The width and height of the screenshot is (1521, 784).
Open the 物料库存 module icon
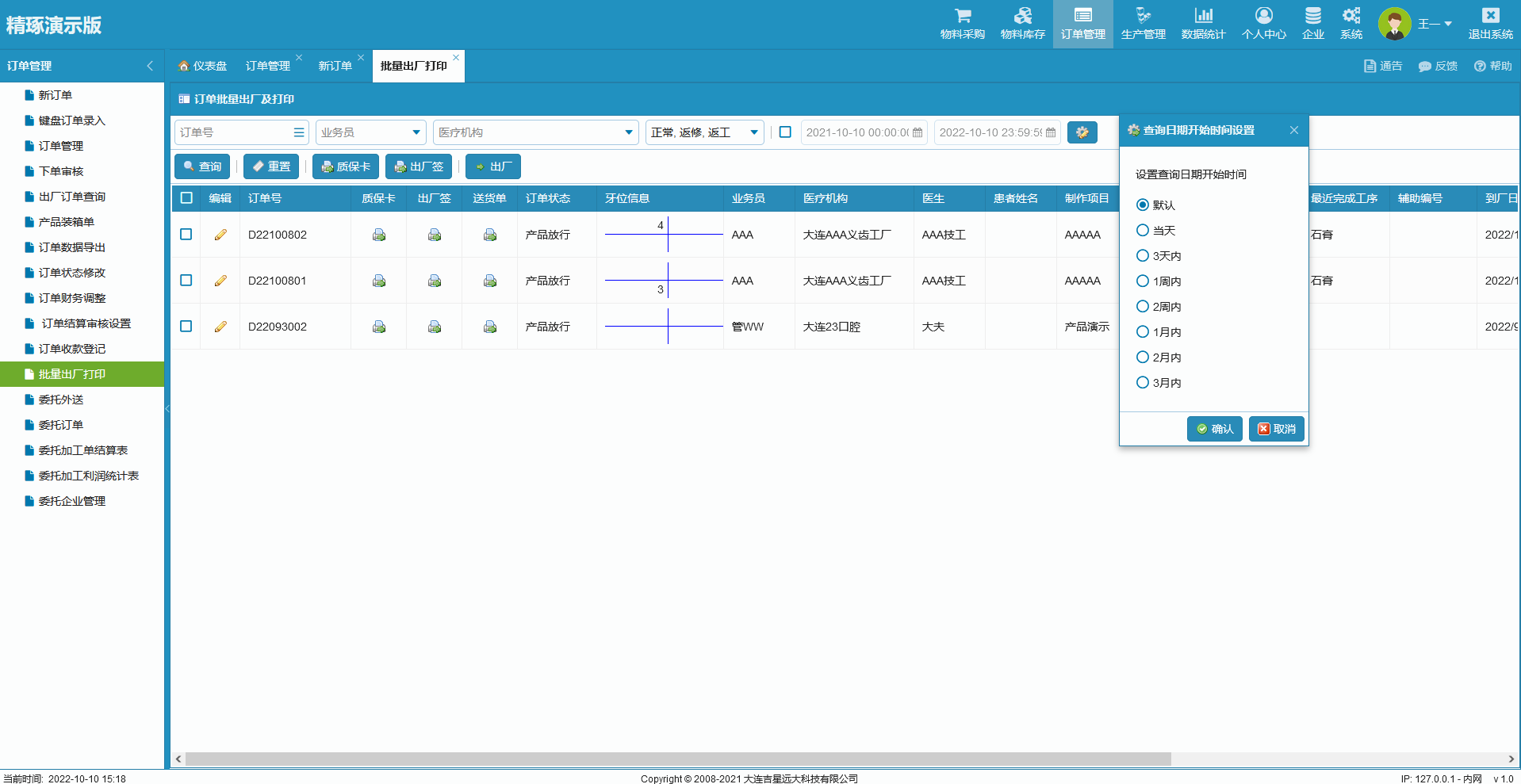(x=1022, y=16)
